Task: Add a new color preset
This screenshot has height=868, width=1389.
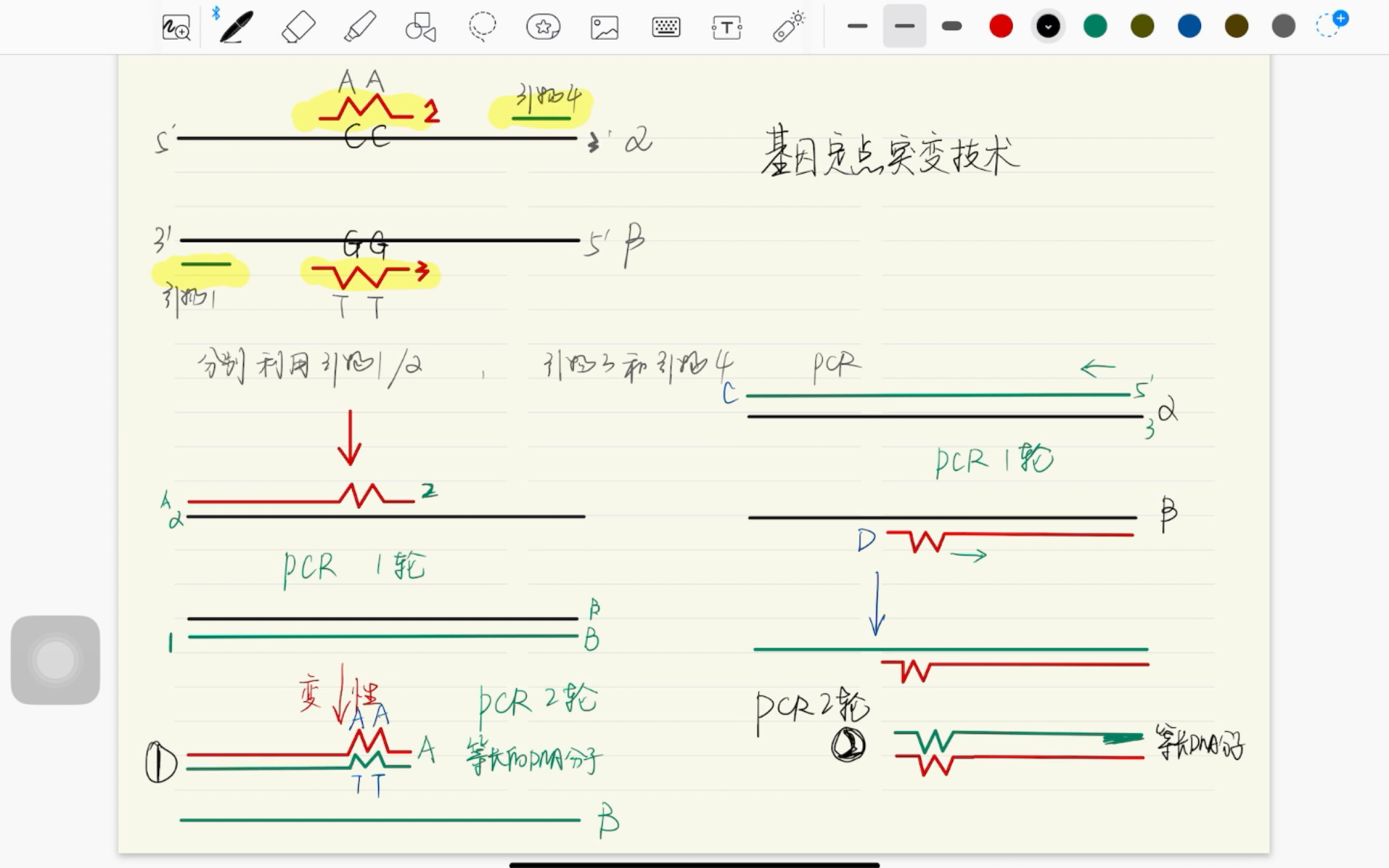Action: pyautogui.click(x=1331, y=25)
